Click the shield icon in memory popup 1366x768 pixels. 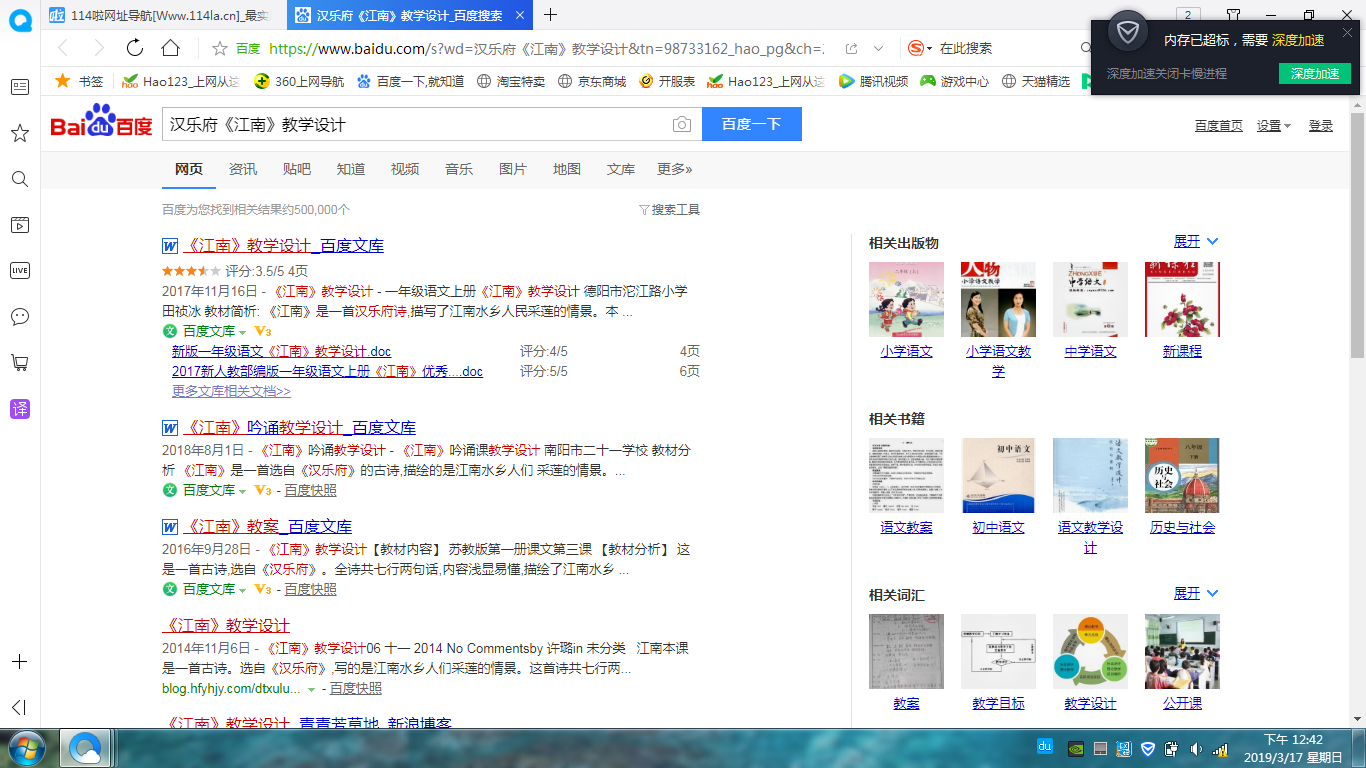(1128, 33)
